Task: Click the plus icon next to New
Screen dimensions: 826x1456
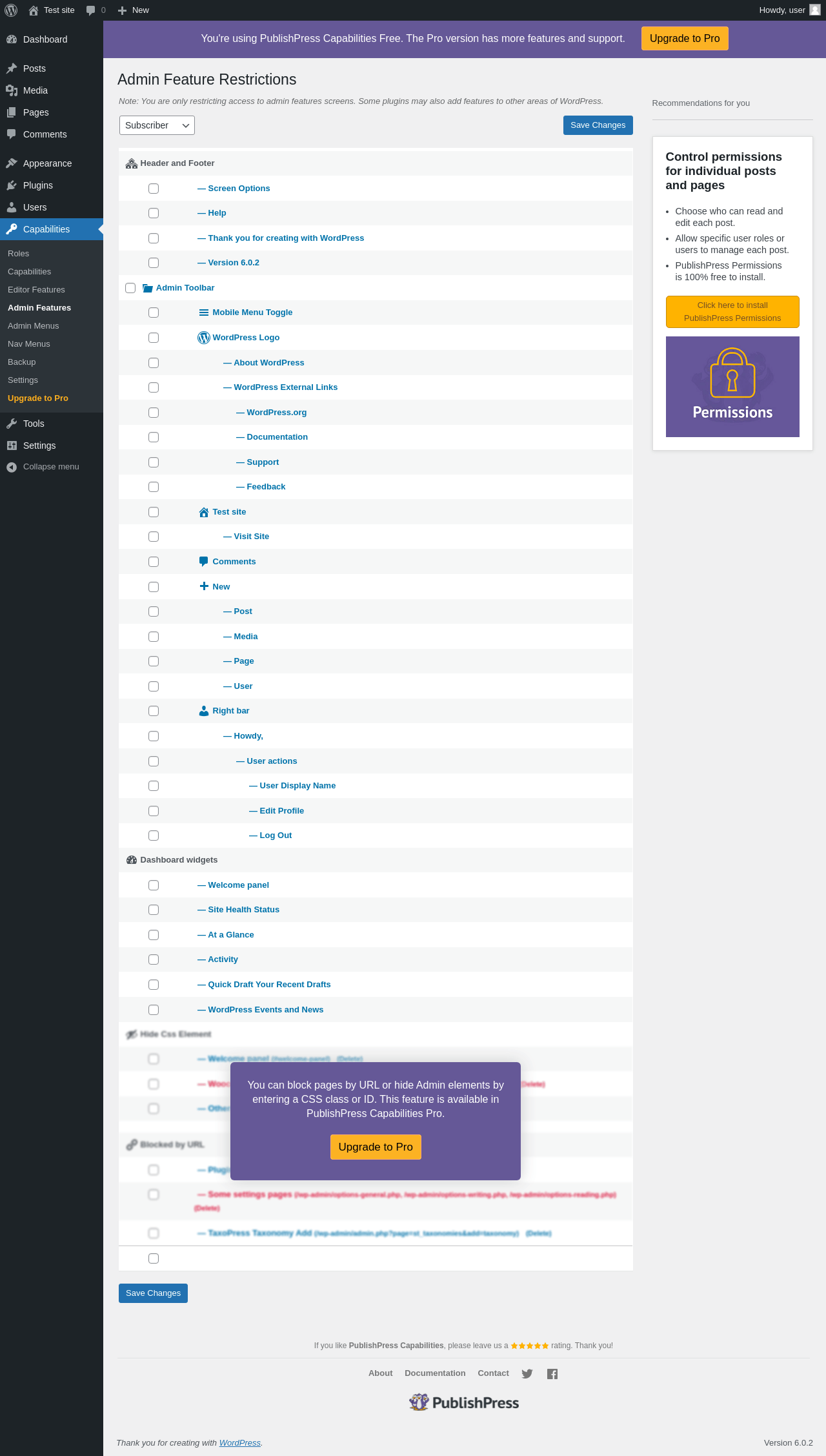Action: (122, 10)
